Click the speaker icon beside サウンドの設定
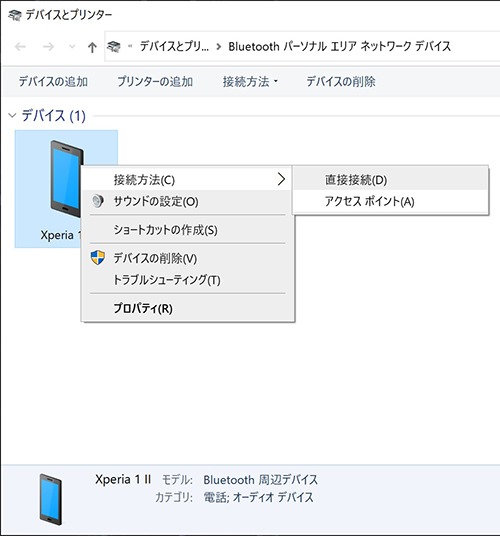The image size is (500, 536). [98, 201]
